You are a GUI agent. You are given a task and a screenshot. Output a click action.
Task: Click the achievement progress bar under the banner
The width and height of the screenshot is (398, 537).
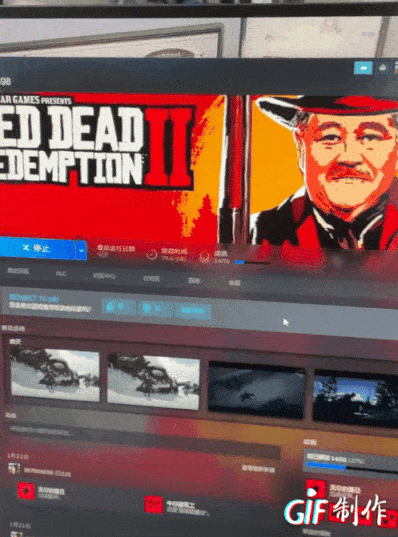tap(251, 263)
